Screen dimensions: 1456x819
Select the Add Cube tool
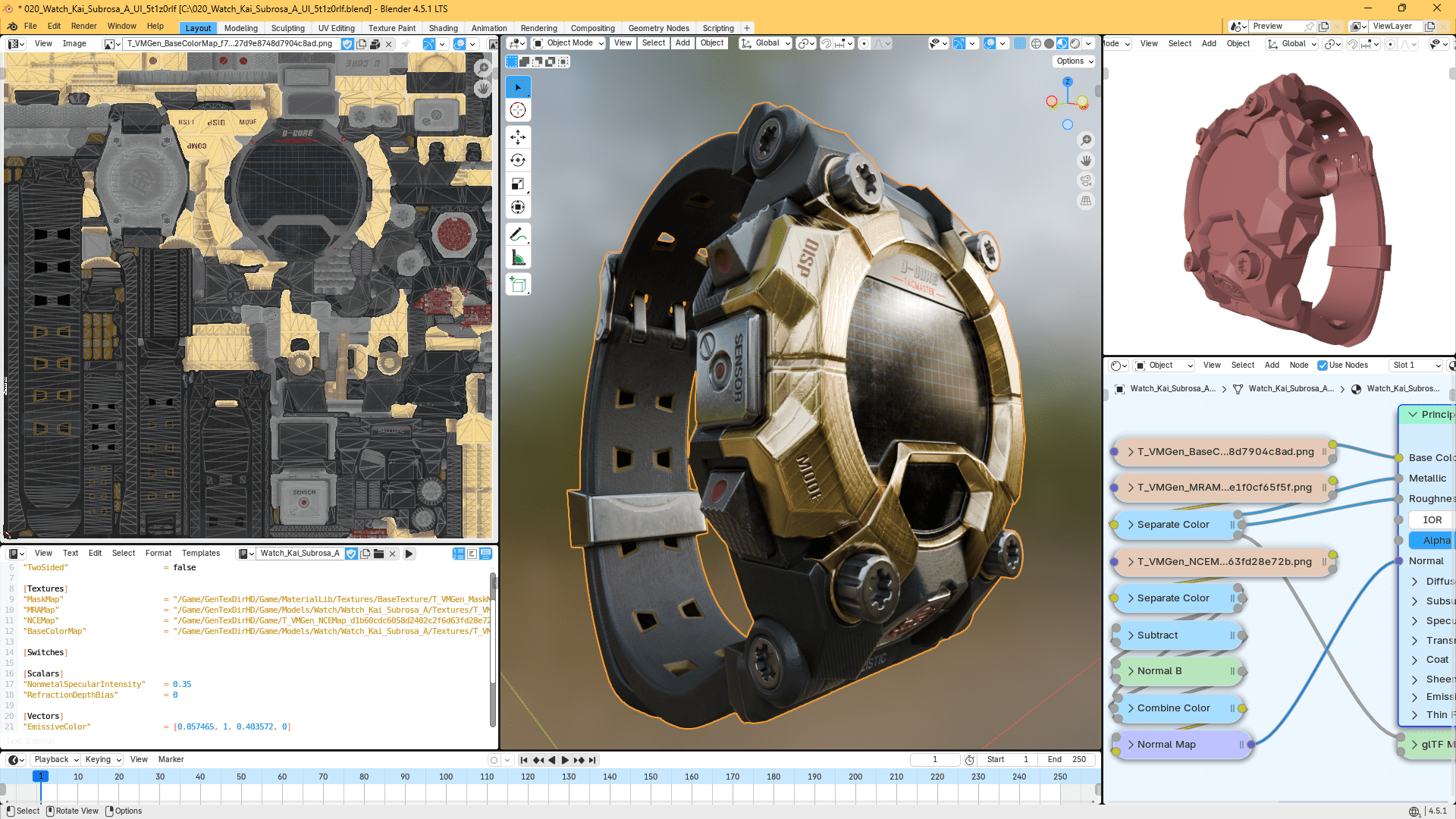click(x=518, y=284)
